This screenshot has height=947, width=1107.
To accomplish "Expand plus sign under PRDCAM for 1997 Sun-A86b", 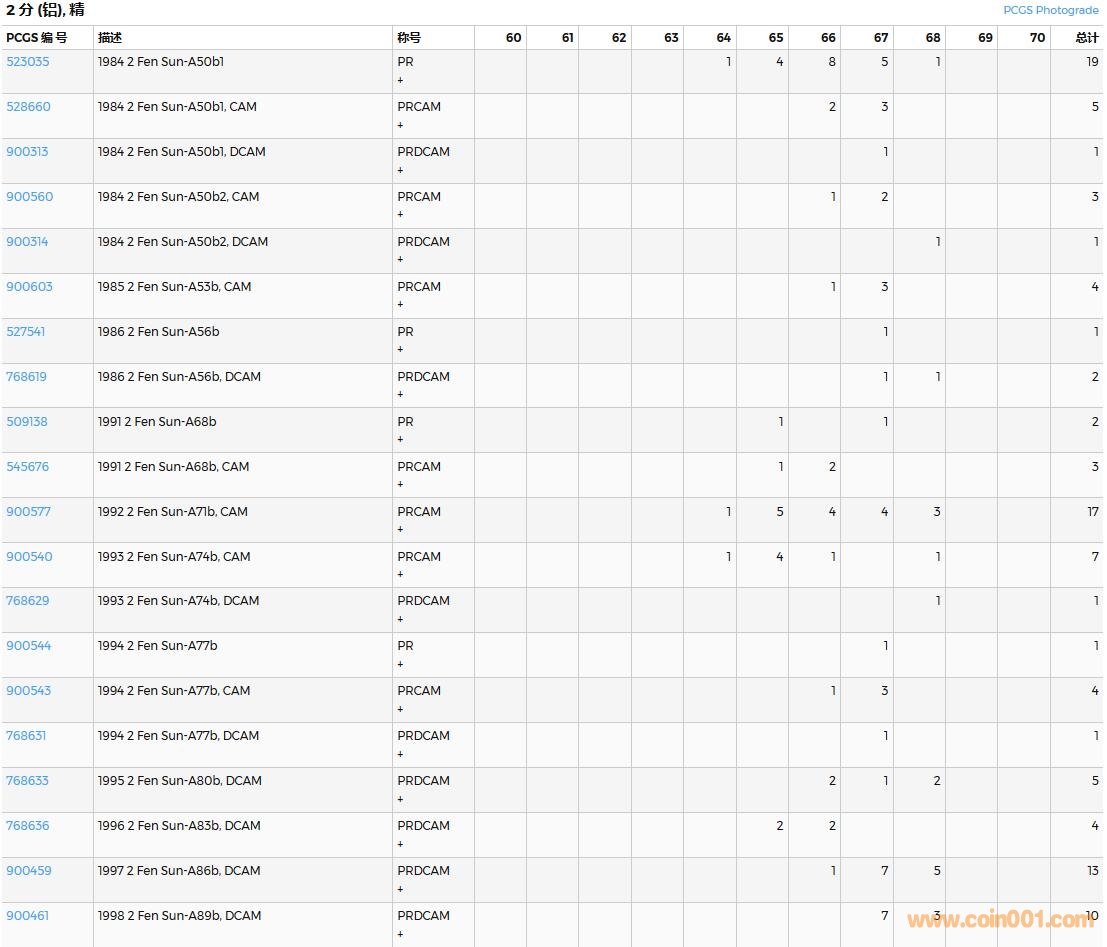I will (401, 889).
